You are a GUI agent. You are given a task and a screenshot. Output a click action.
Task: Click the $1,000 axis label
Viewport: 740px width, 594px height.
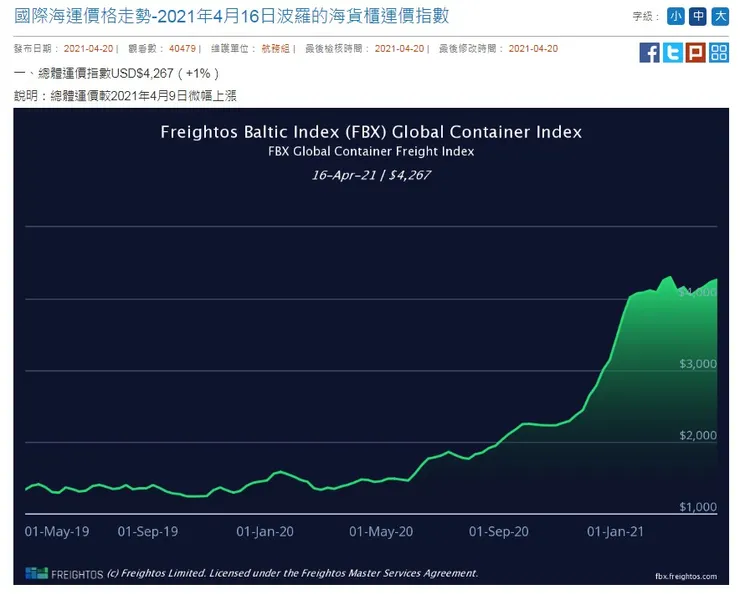pos(698,507)
